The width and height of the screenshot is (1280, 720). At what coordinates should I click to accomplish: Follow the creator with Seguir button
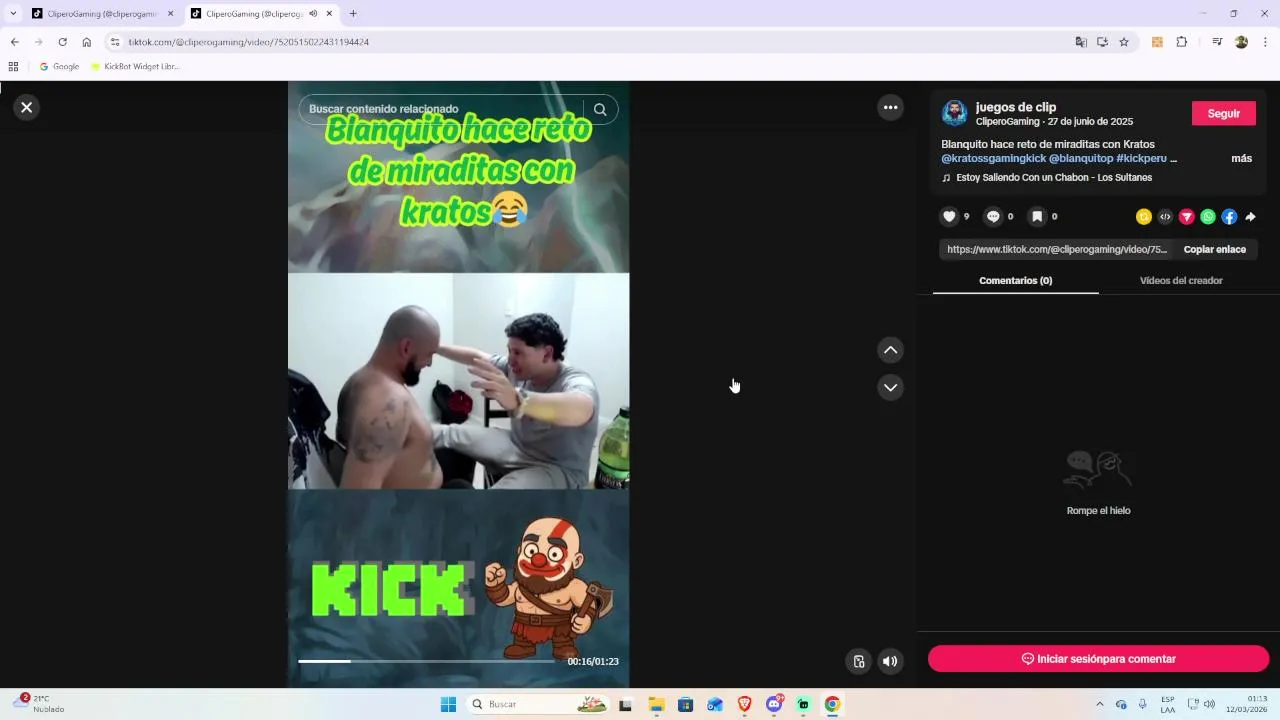[x=1223, y=113]
